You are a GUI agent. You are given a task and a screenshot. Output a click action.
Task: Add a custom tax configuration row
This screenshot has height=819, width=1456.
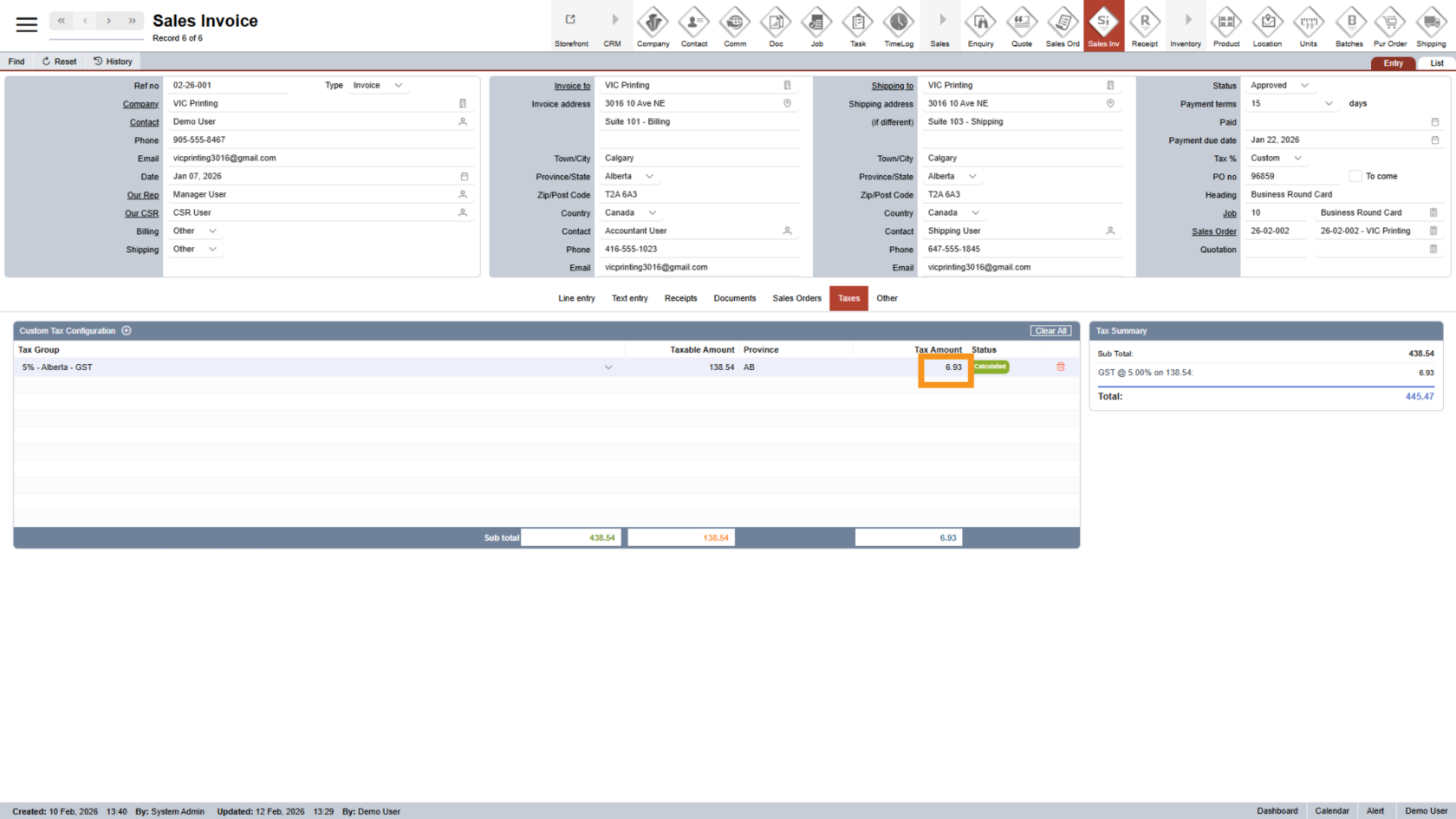[x=127, y=331]
